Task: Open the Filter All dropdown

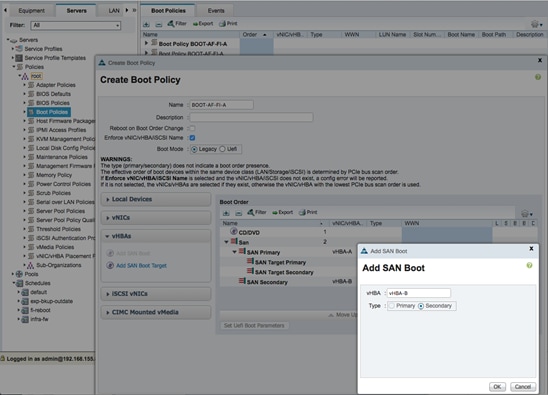Action: point(75,26)
